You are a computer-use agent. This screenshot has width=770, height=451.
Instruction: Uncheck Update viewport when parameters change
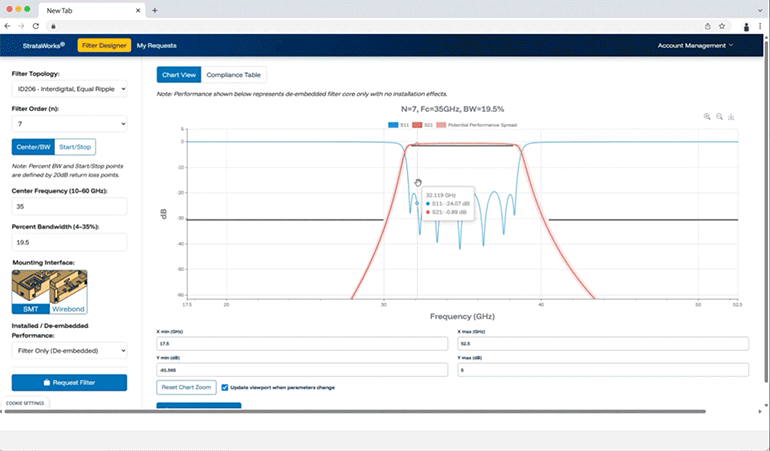(225, 388)
